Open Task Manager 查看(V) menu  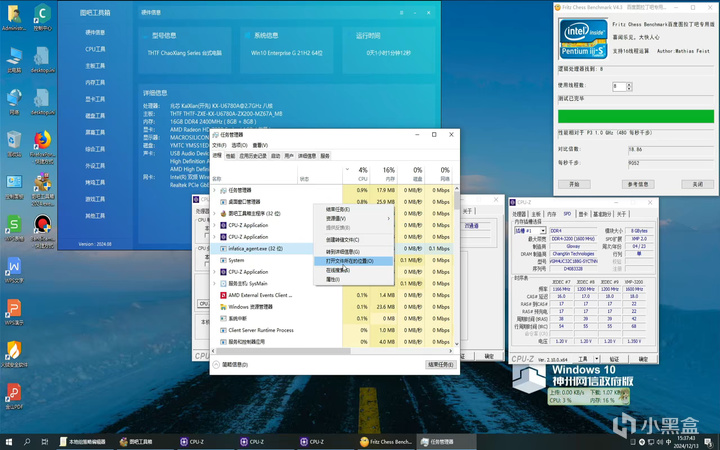(x=260, y=145)
